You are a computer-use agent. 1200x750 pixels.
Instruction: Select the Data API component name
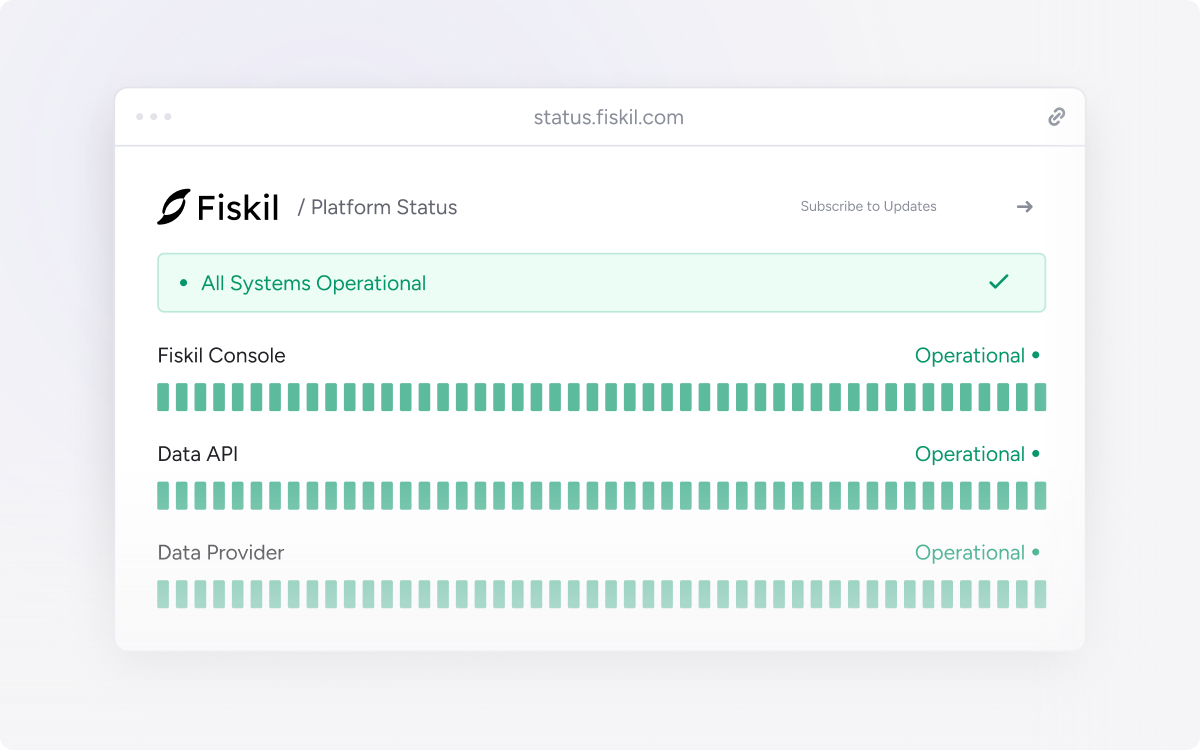tap(198, 454)
